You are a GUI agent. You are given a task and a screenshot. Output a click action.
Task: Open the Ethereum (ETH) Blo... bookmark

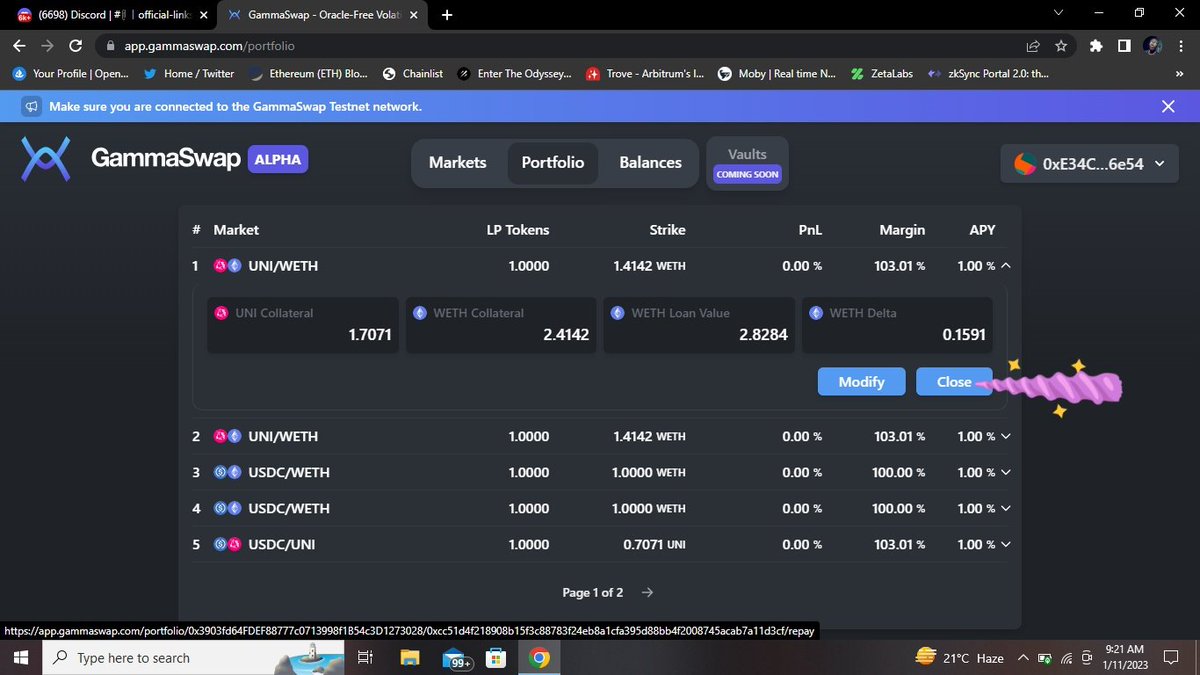point(309,73)
